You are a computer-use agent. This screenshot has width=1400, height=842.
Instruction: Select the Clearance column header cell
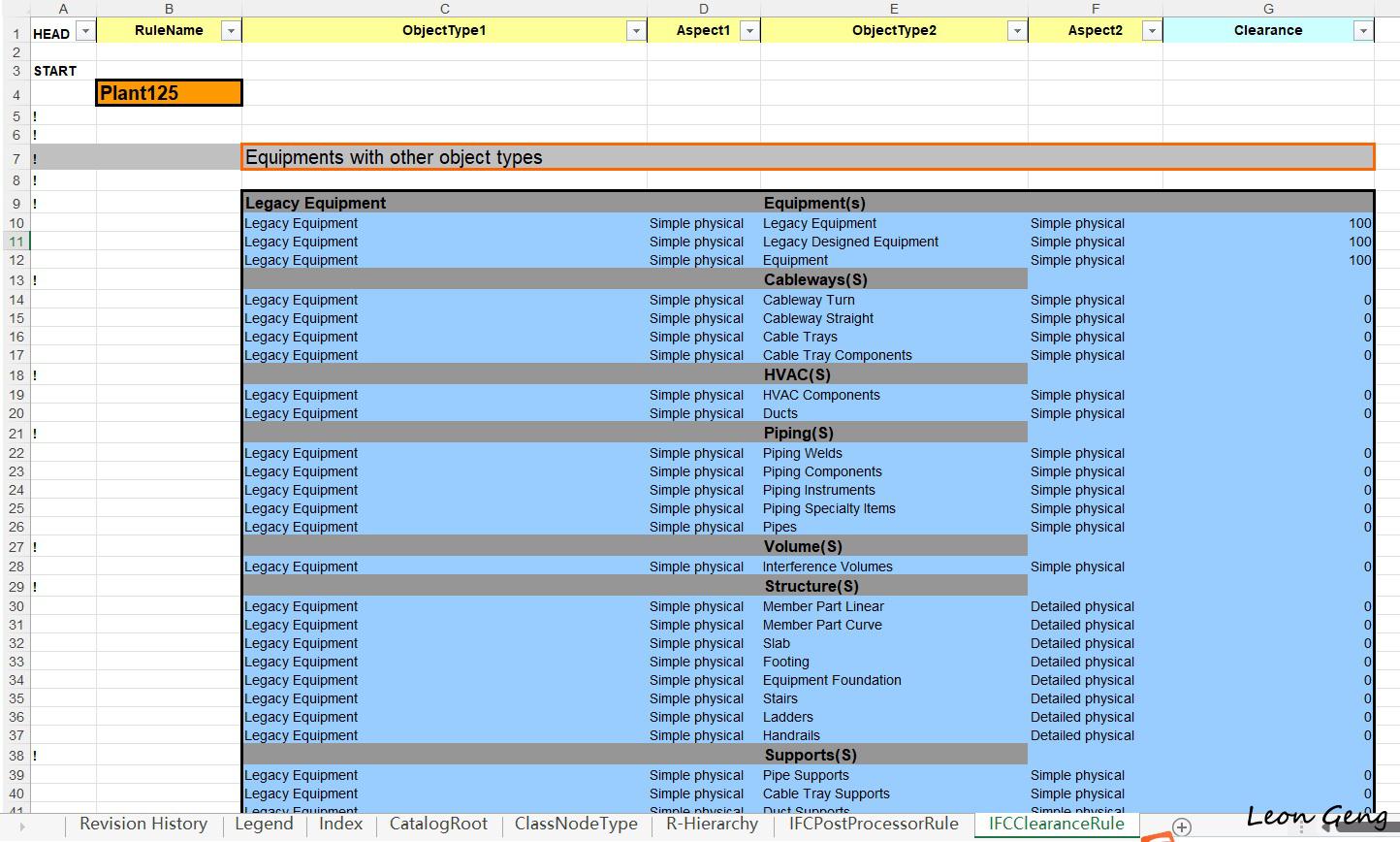pyautogui.click(x=1268, y=30)
